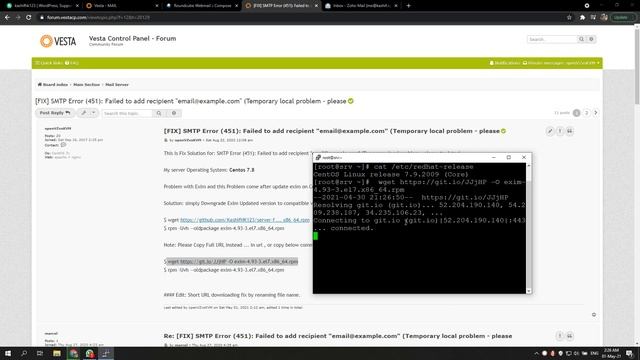
Task: Click the Post Reply button
Action: point(55,113)
